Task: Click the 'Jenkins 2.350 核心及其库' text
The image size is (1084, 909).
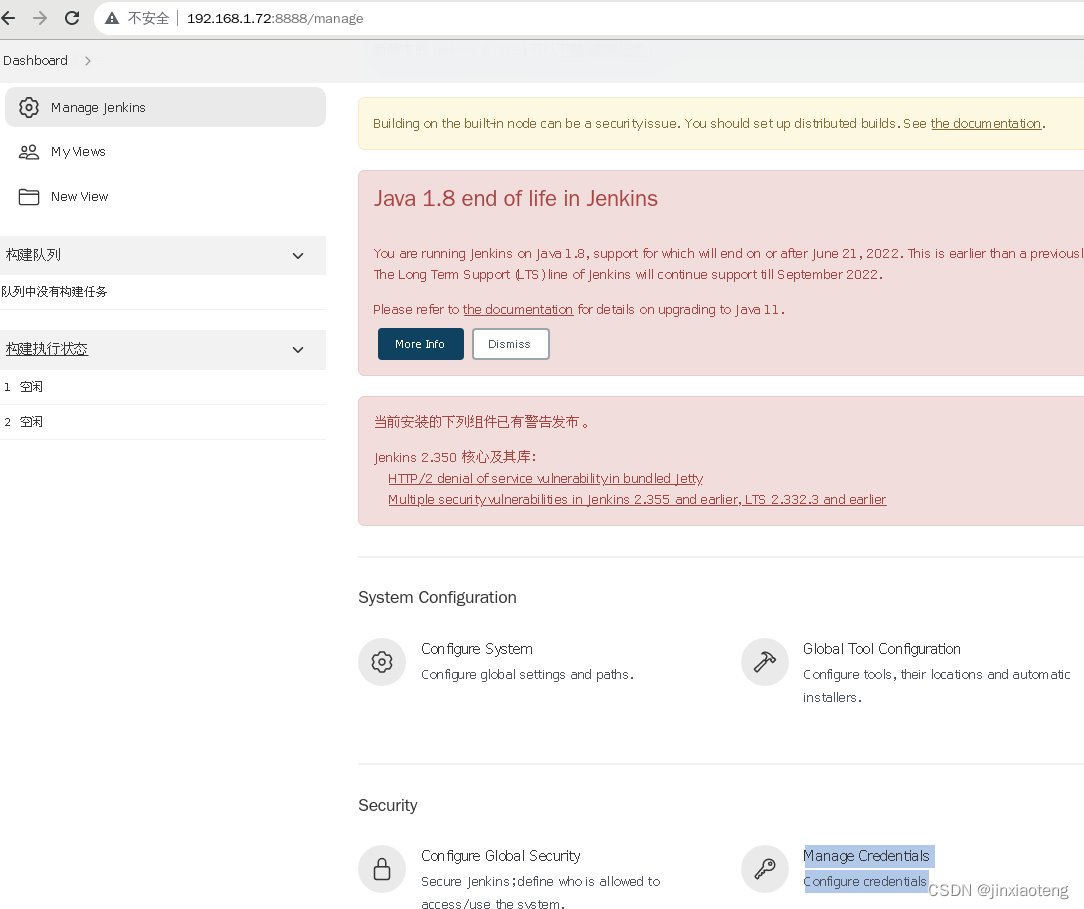Action: 455,457
